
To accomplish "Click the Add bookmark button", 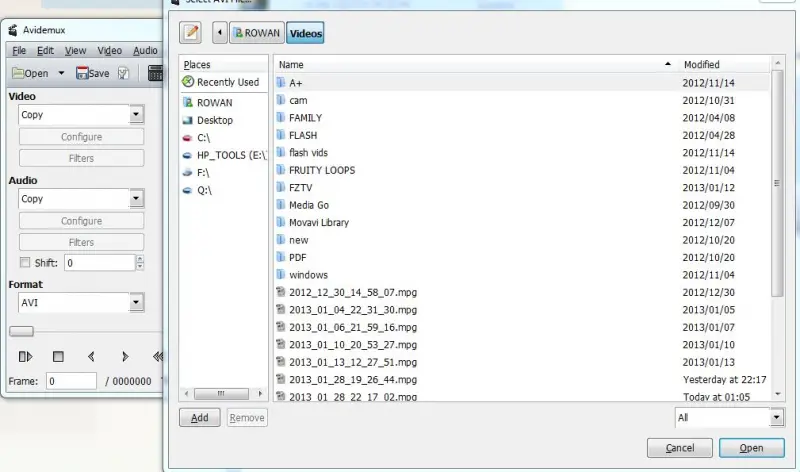I will click(199, 418).
